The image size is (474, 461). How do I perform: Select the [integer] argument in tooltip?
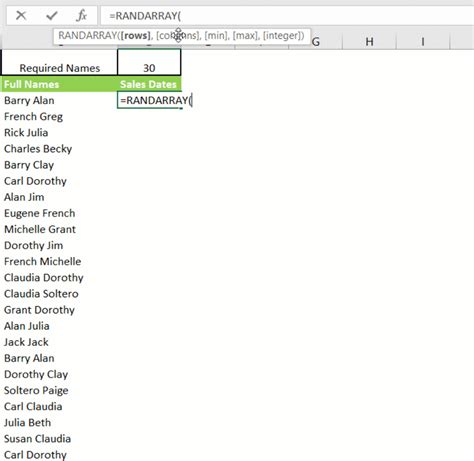tap(282, 35)
